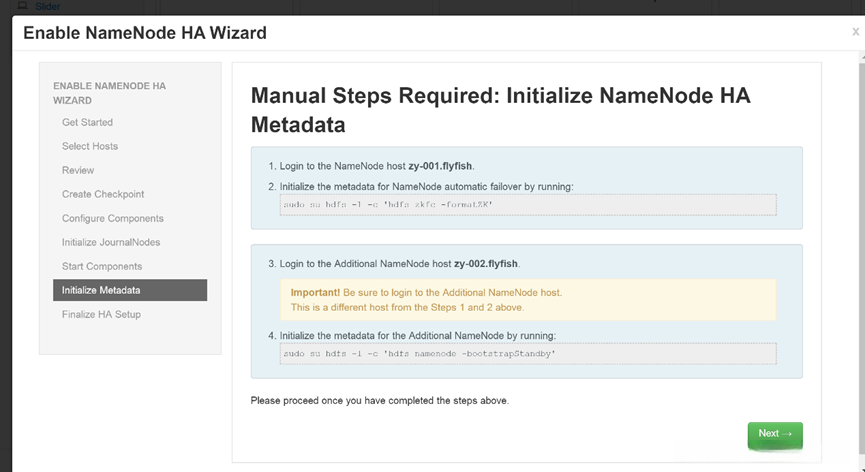Click the ENABLE NAMENODE HA WIZARD sidebar header

[x=109, y=93]
